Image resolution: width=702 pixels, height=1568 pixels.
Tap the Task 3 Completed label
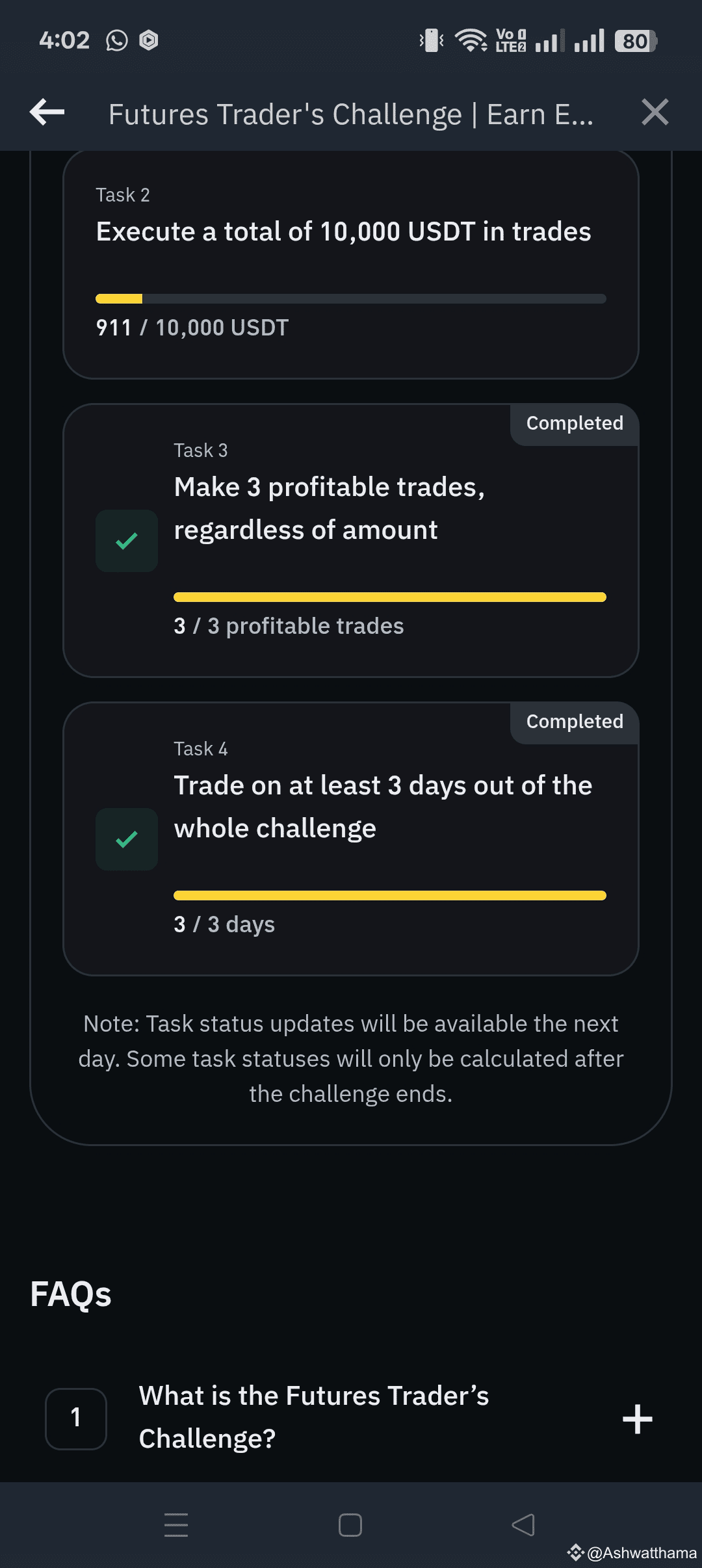(575, 423)
